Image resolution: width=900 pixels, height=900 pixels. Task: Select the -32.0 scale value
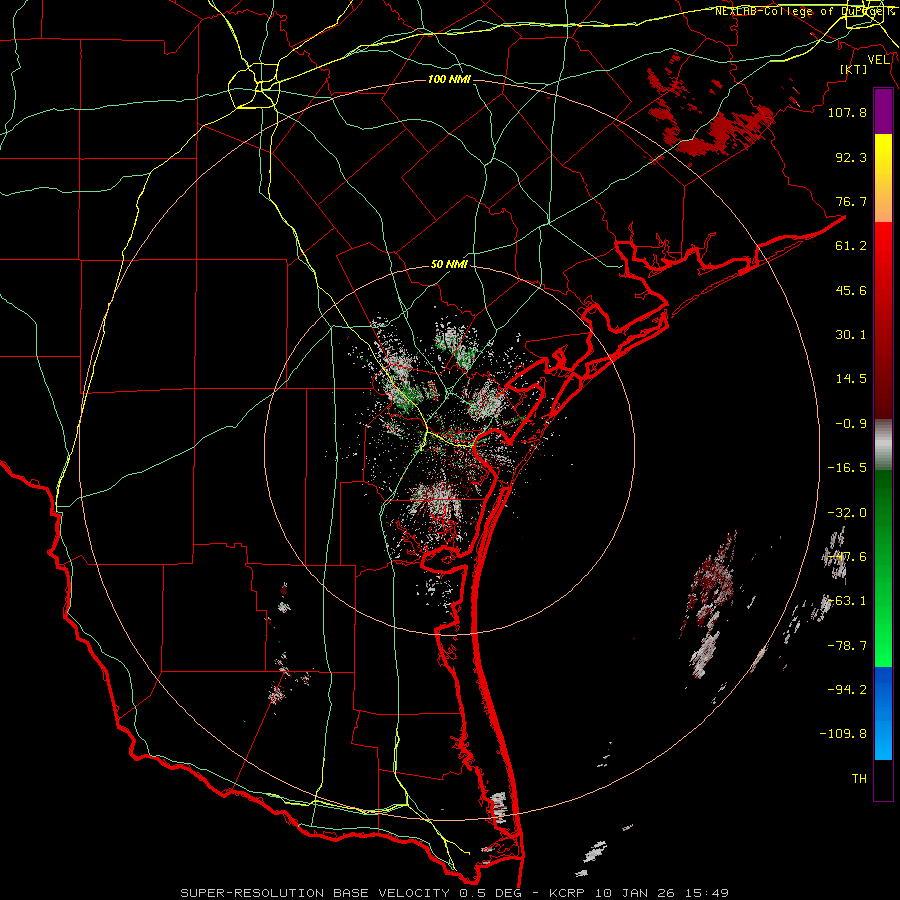847,513
